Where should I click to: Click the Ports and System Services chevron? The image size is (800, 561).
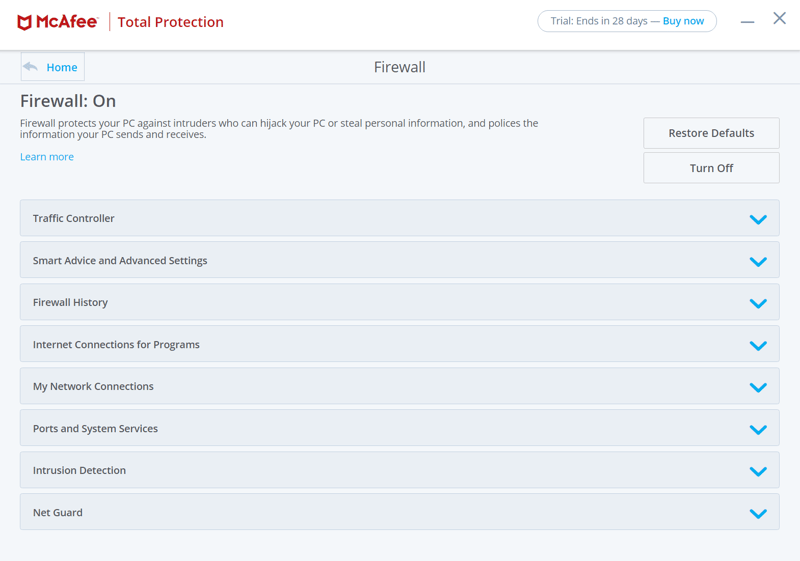point(758,429)
